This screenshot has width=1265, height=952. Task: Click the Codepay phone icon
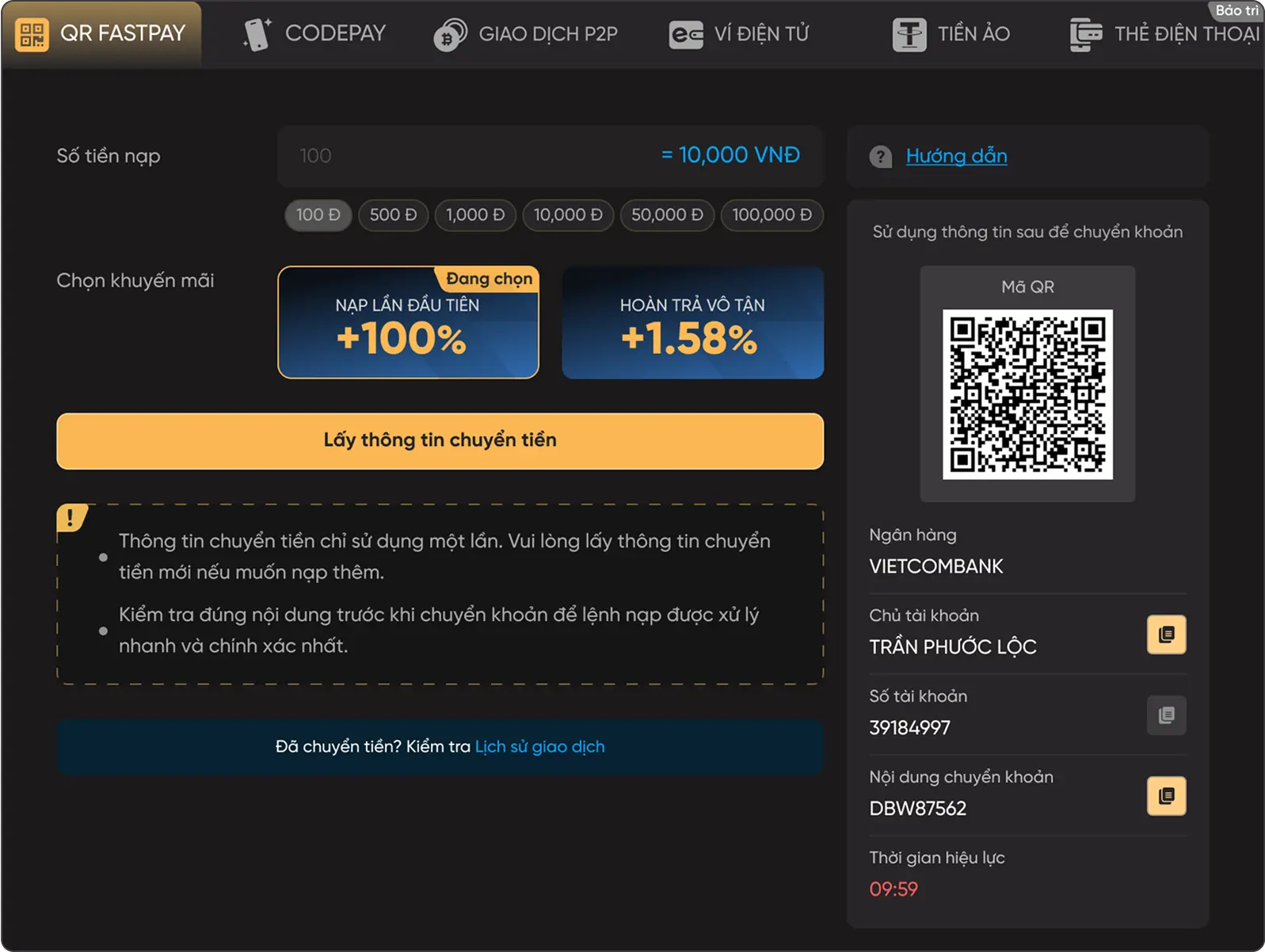tap(257, 34)
